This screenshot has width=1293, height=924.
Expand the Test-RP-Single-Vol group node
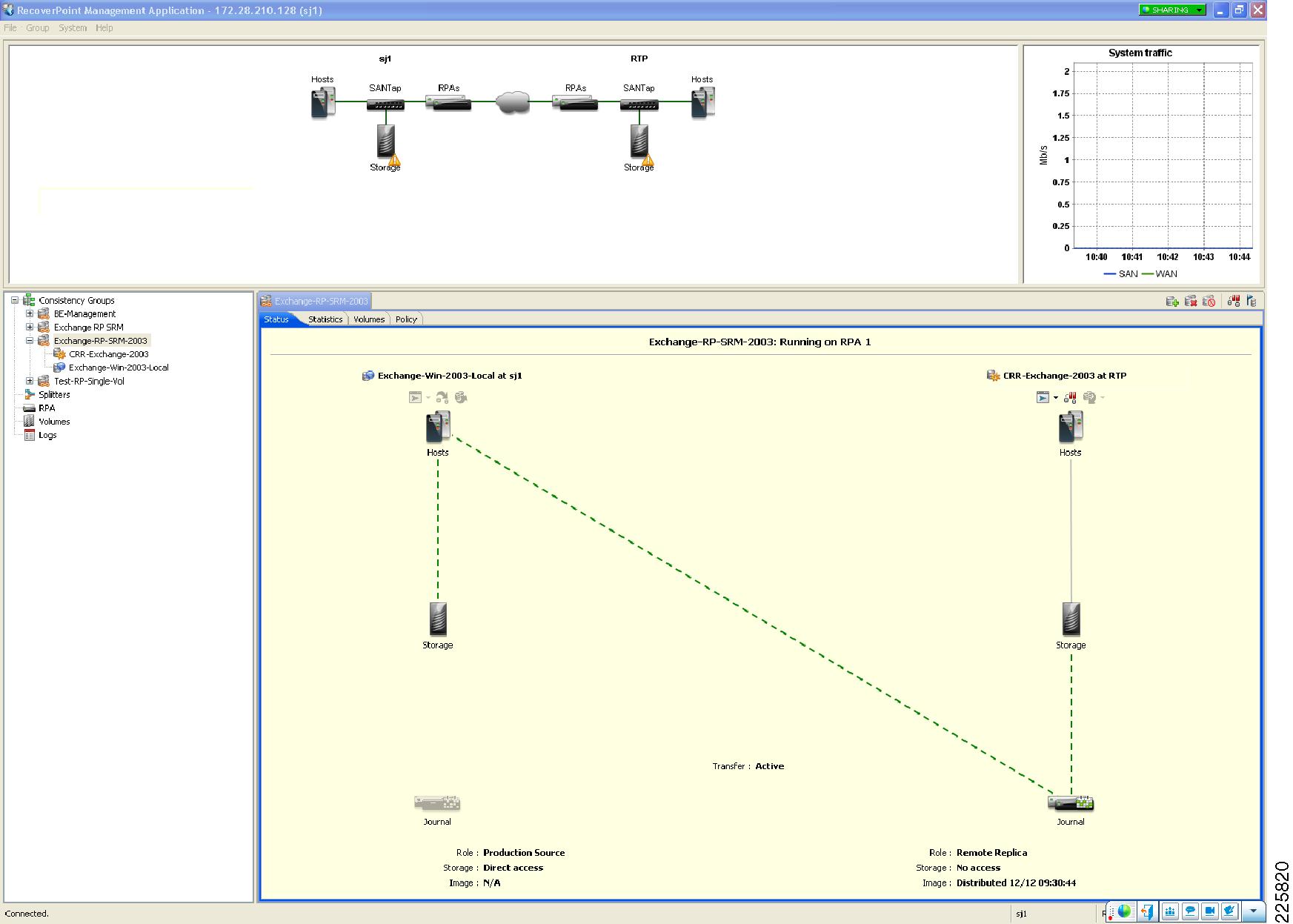point(30,381)
